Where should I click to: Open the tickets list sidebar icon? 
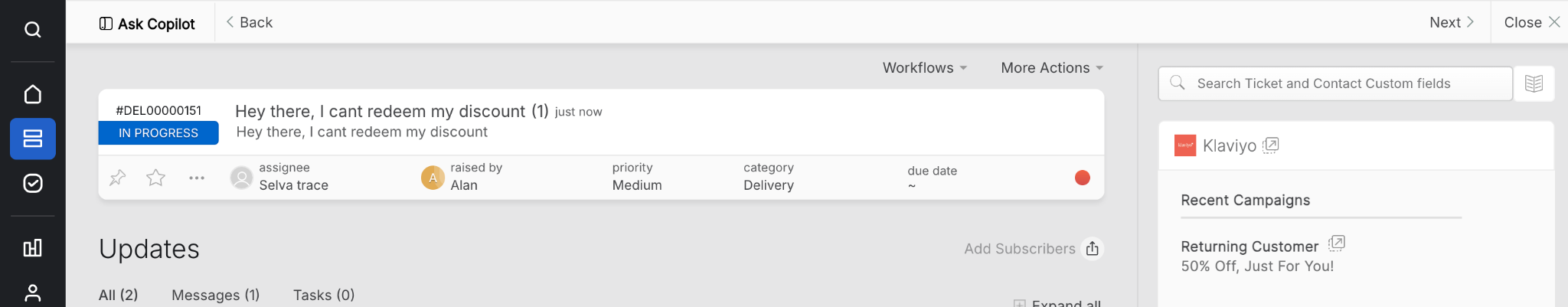[32, 139]
